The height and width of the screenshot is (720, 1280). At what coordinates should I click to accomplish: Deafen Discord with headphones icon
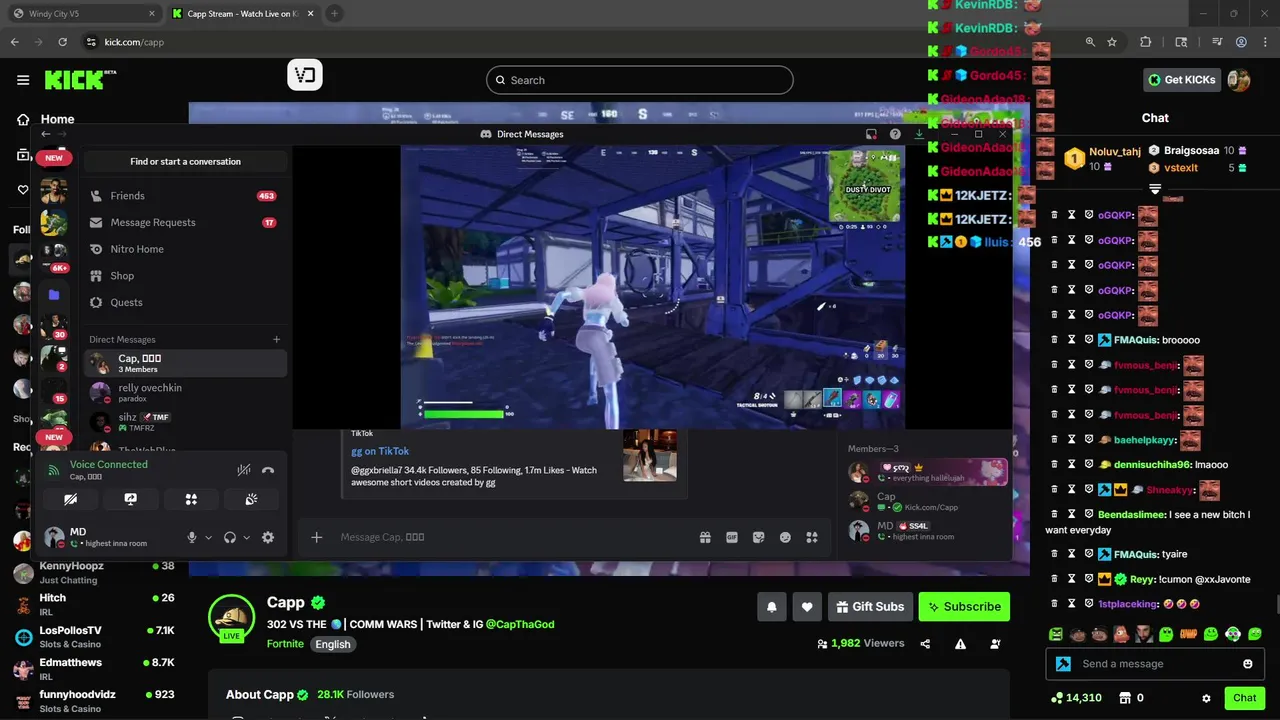230,537
